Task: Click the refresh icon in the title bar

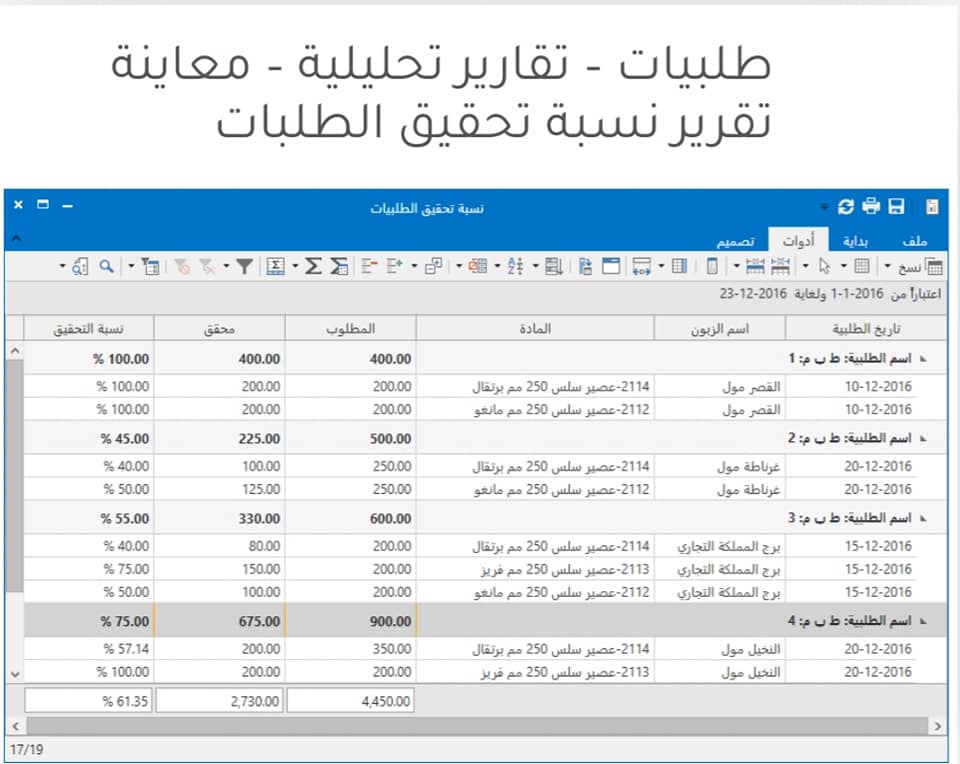Action: click(846, 206)
